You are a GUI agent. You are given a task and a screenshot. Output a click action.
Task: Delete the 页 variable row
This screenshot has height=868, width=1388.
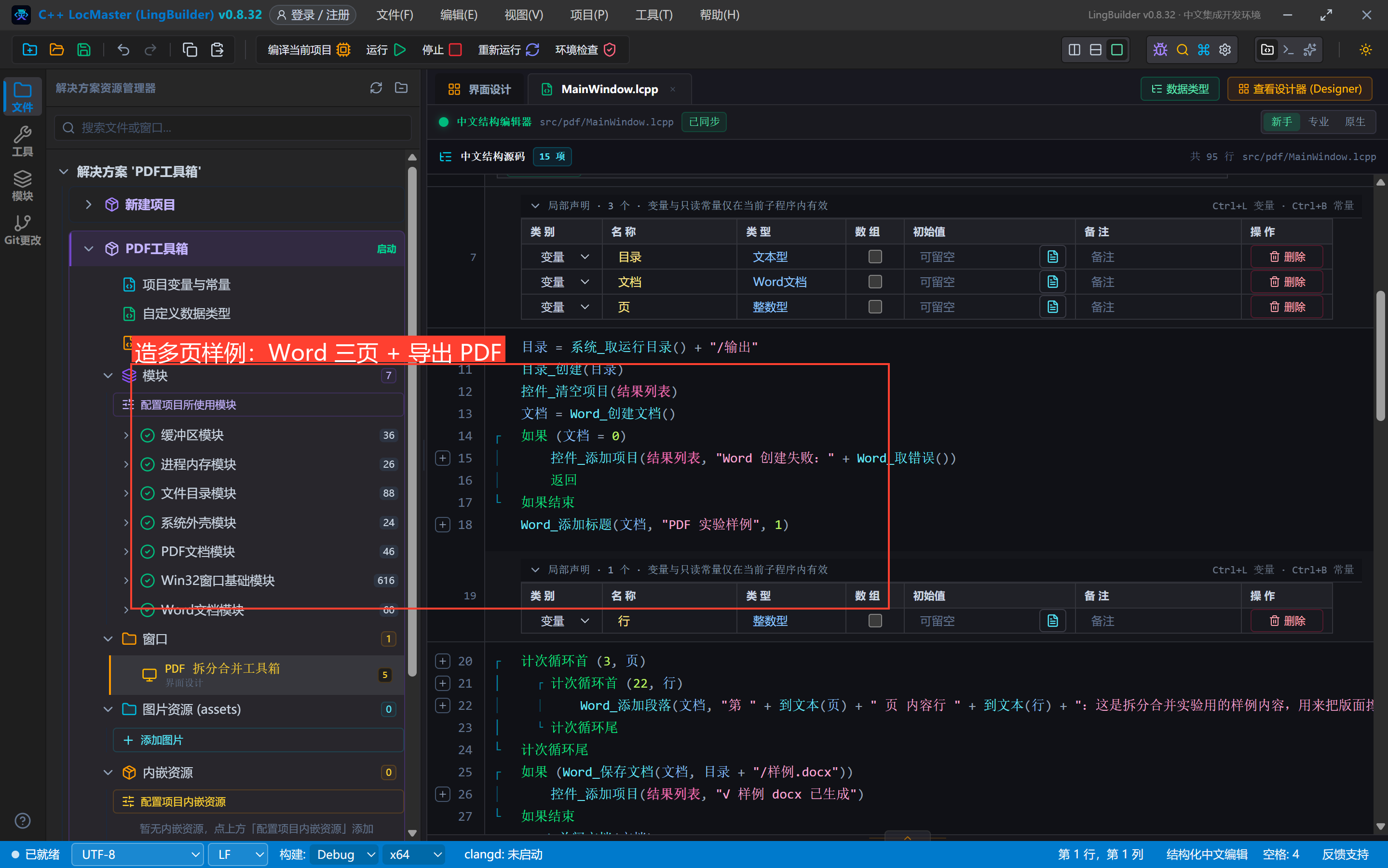click(1287, 307)
